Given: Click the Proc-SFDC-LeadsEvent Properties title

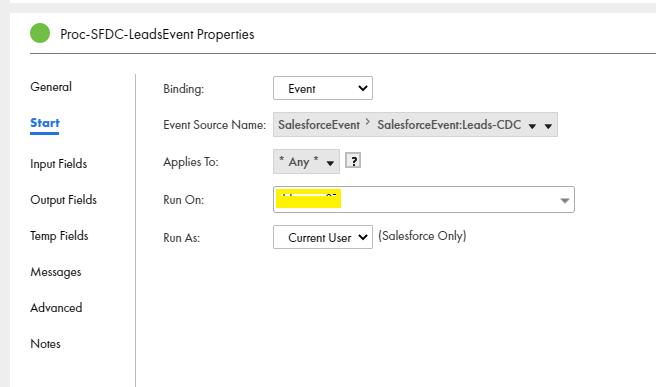Looking at the screenshot, I should pos(157,34).
